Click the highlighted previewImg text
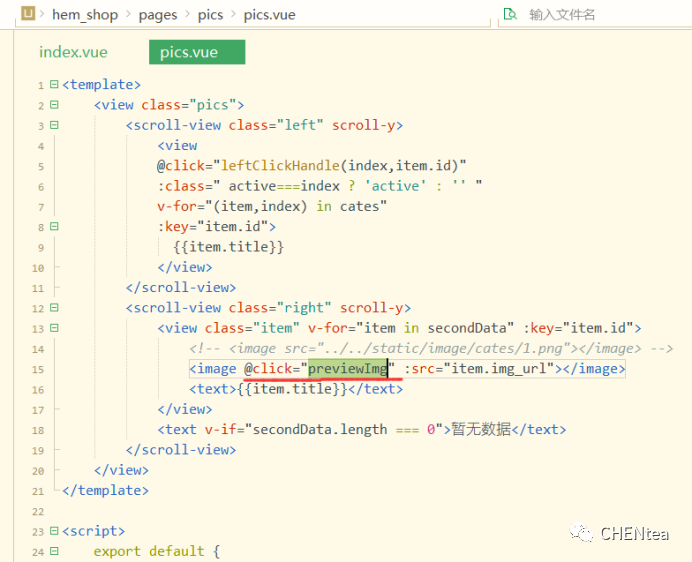Image resolution: width=692 pixels, height=562 pixels. [x=347, y=369]
